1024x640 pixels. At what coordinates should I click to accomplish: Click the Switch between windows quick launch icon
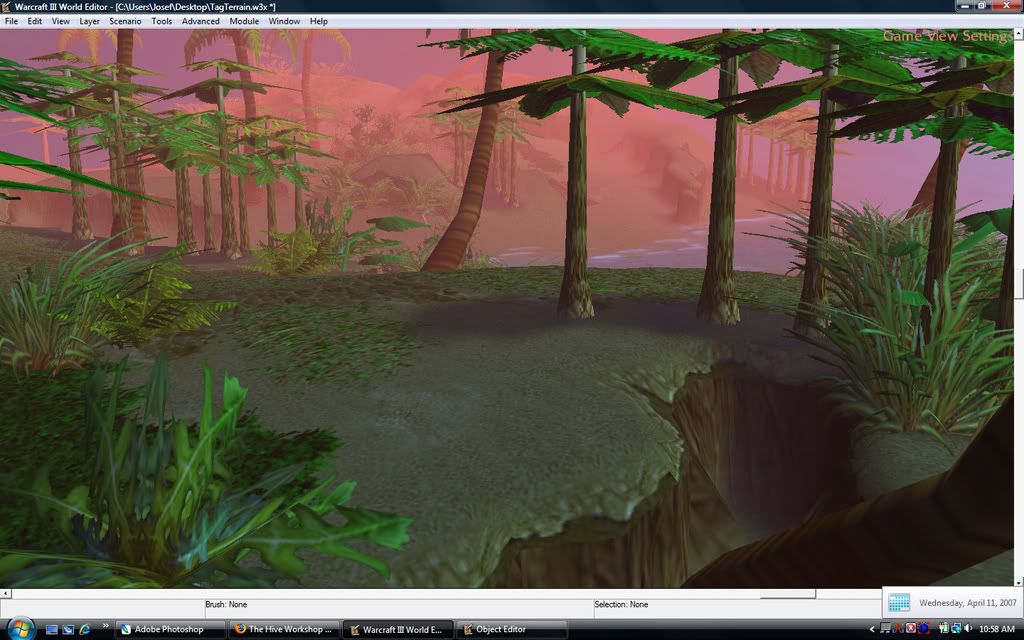point(68,630)
